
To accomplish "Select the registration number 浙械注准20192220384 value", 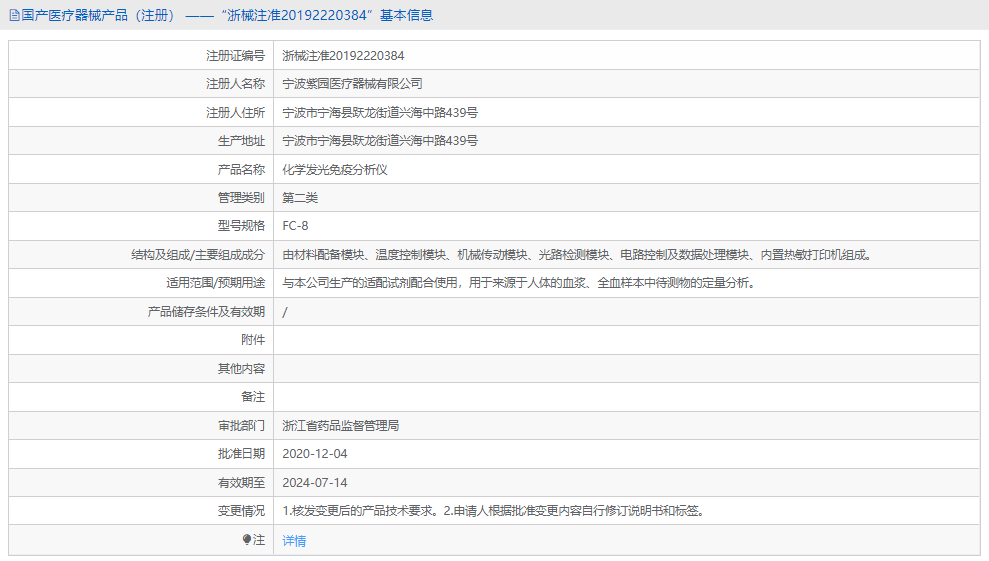I will coord(343,56).
